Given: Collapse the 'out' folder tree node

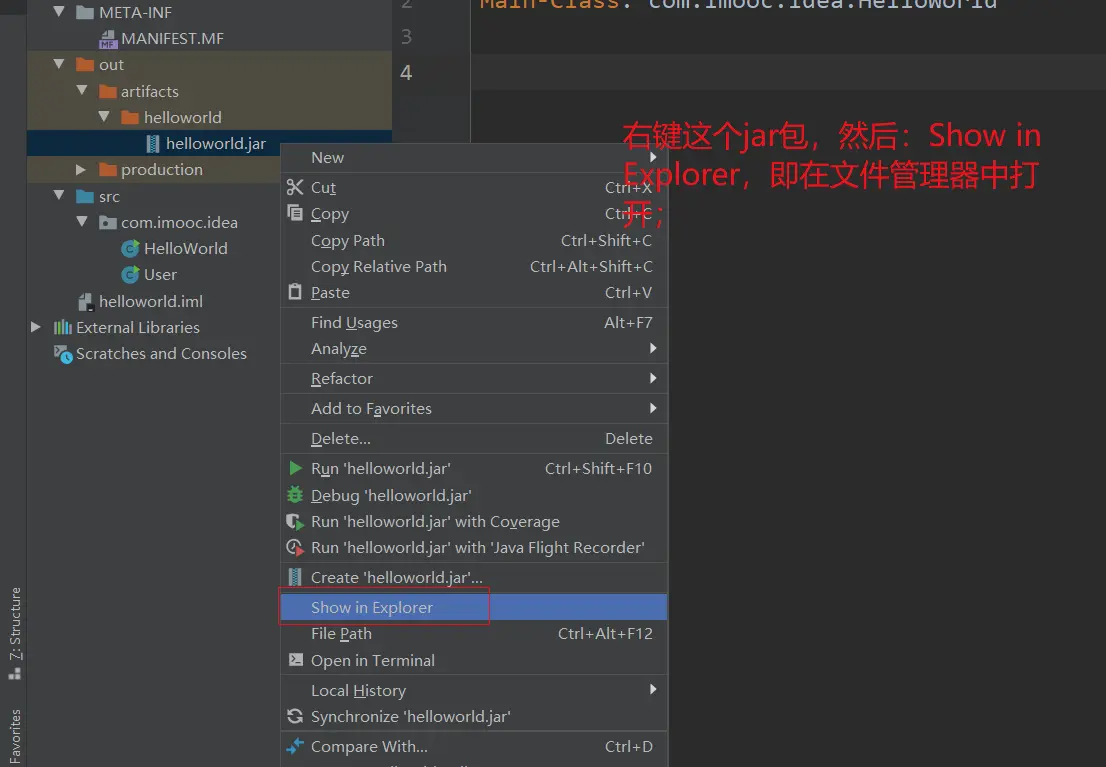Looking at the screenshot, I should click(60, 65).
